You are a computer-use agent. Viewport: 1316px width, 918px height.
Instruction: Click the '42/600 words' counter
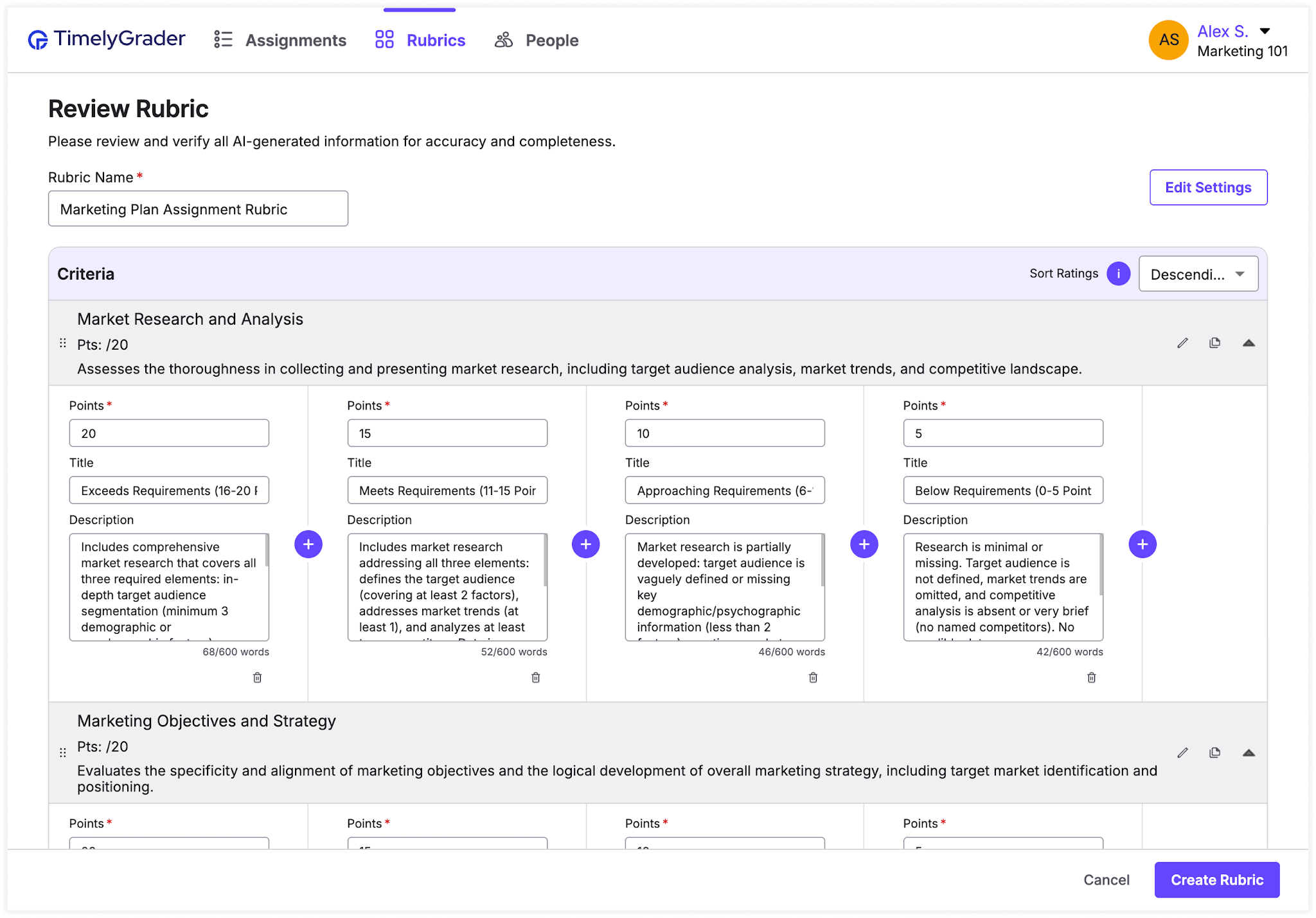pos(1070,652)
